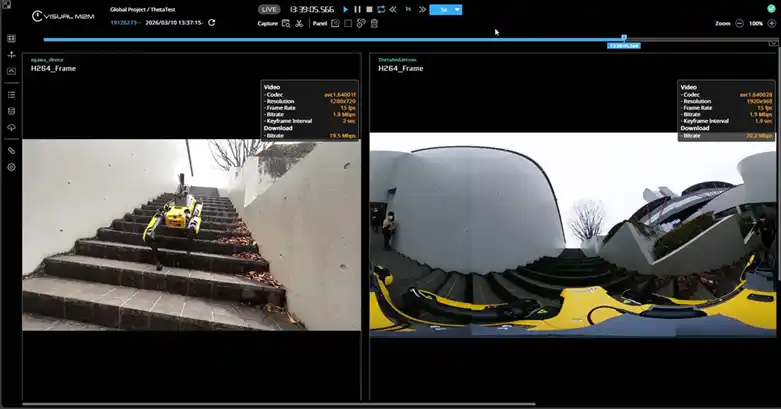Pause the playback
The image size is (781, 409).
coord(357,9)
